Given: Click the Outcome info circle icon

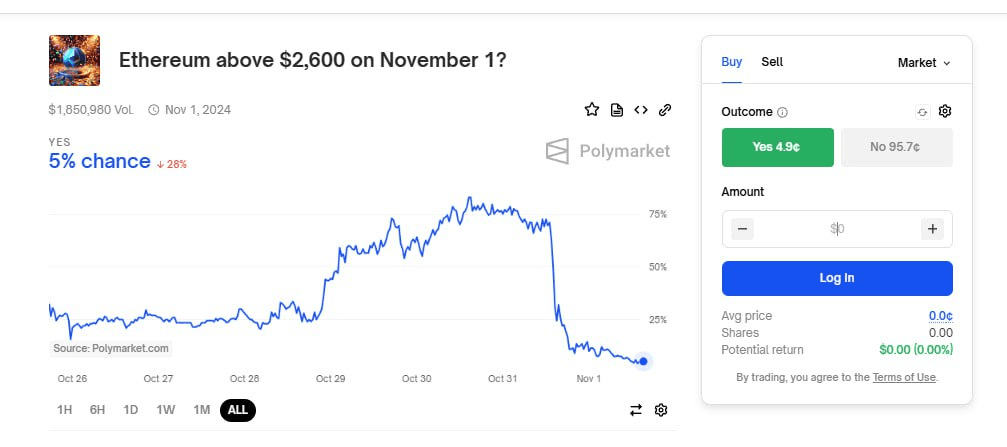Looking at the screenshot, I should tap(782, 112).
